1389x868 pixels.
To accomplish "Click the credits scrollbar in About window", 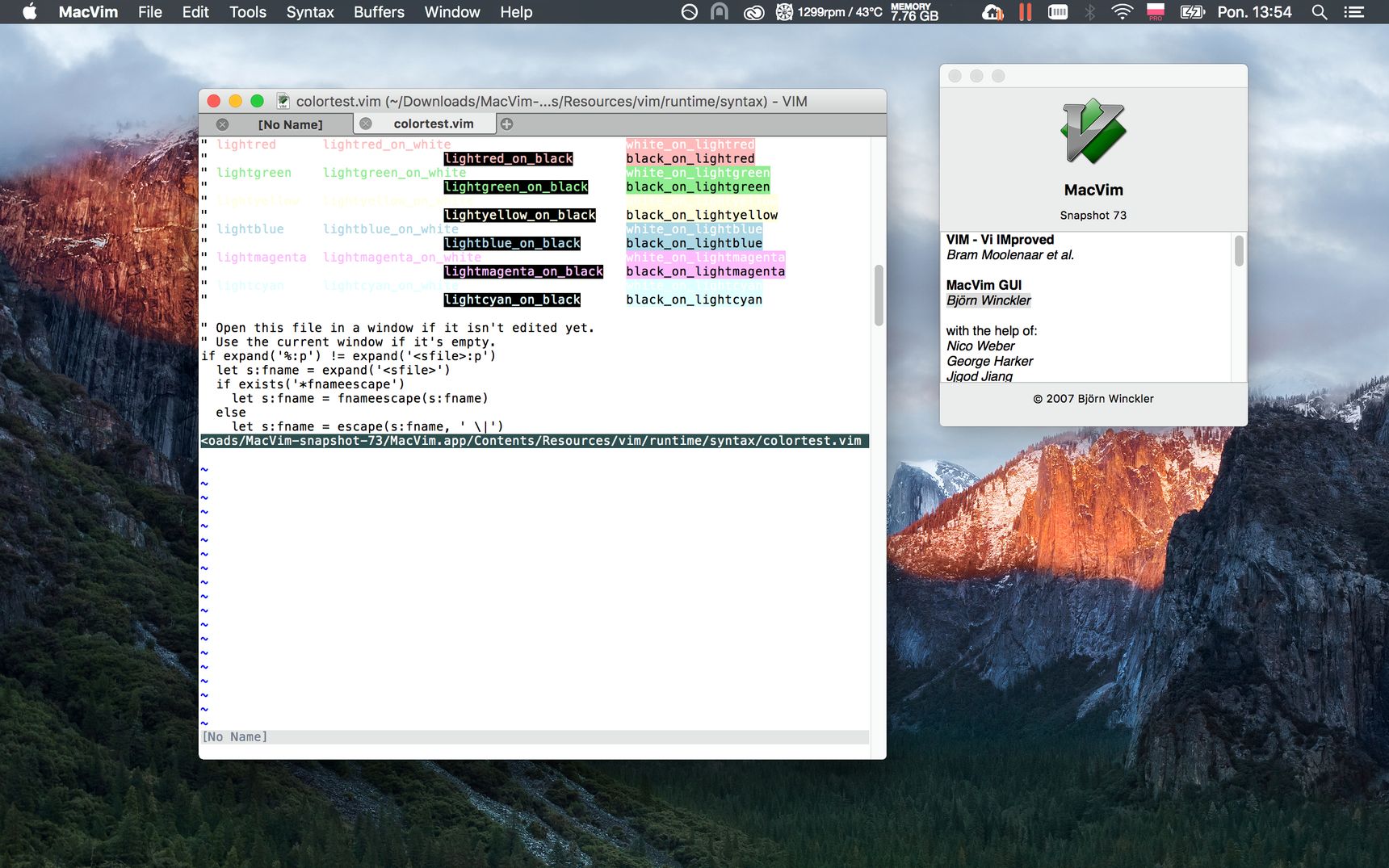I will point(1239,250).
